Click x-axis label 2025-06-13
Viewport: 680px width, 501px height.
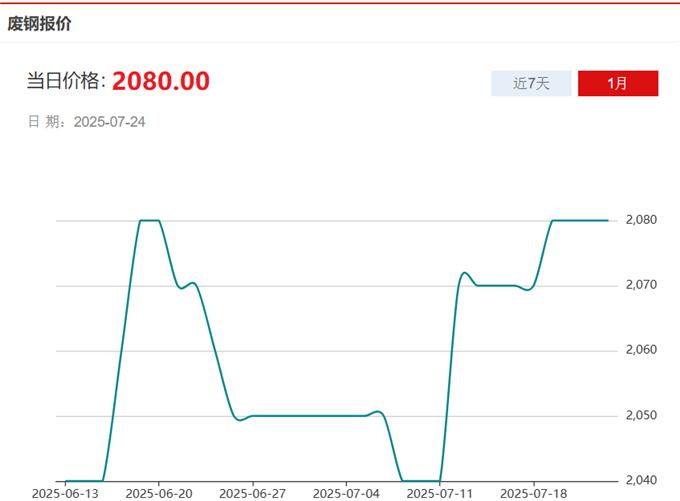(65, 494)
